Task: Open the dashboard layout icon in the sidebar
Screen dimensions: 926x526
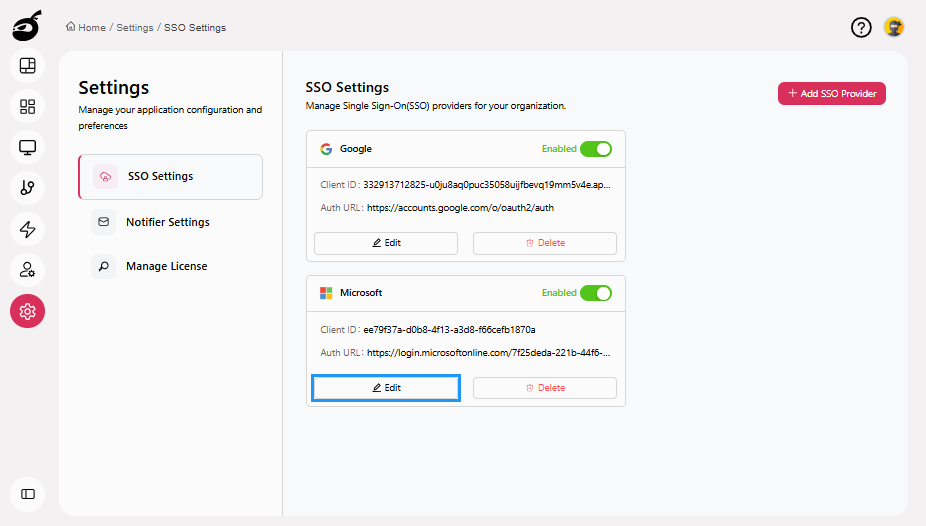Action: pyautogui.click(x=27, y=66)
